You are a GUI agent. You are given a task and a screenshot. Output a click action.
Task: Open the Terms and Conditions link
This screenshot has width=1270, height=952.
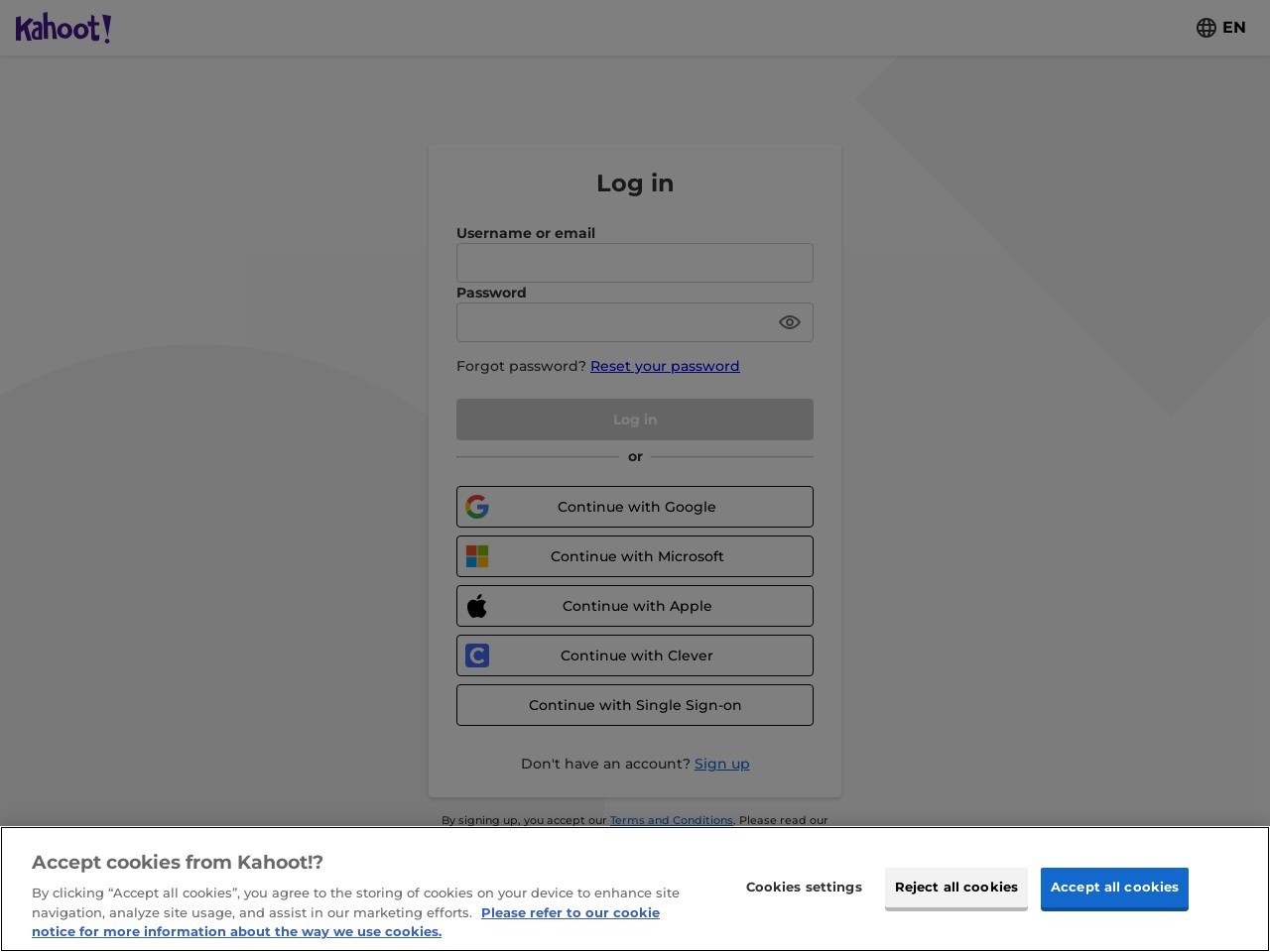pos(671,820)
